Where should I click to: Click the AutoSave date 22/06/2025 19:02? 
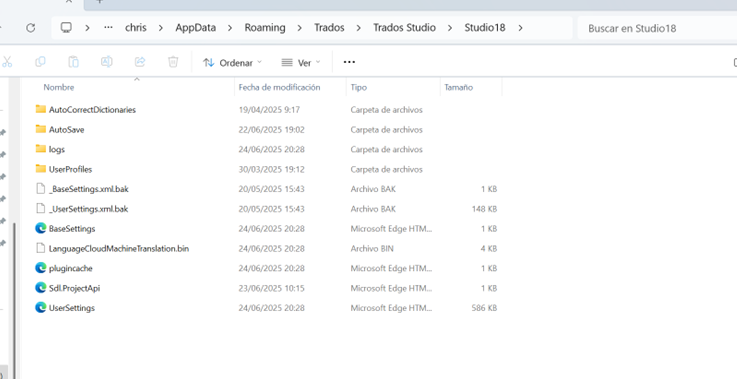pos(271,129)
